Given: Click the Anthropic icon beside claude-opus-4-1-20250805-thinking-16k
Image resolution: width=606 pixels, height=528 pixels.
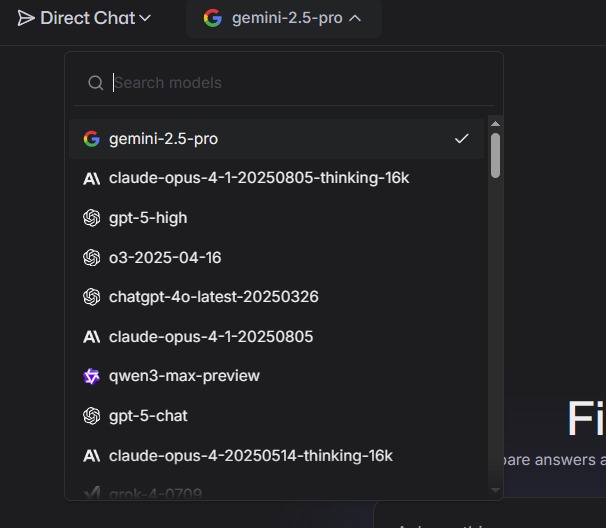Looking at the screenshot, I should point(92,178).
